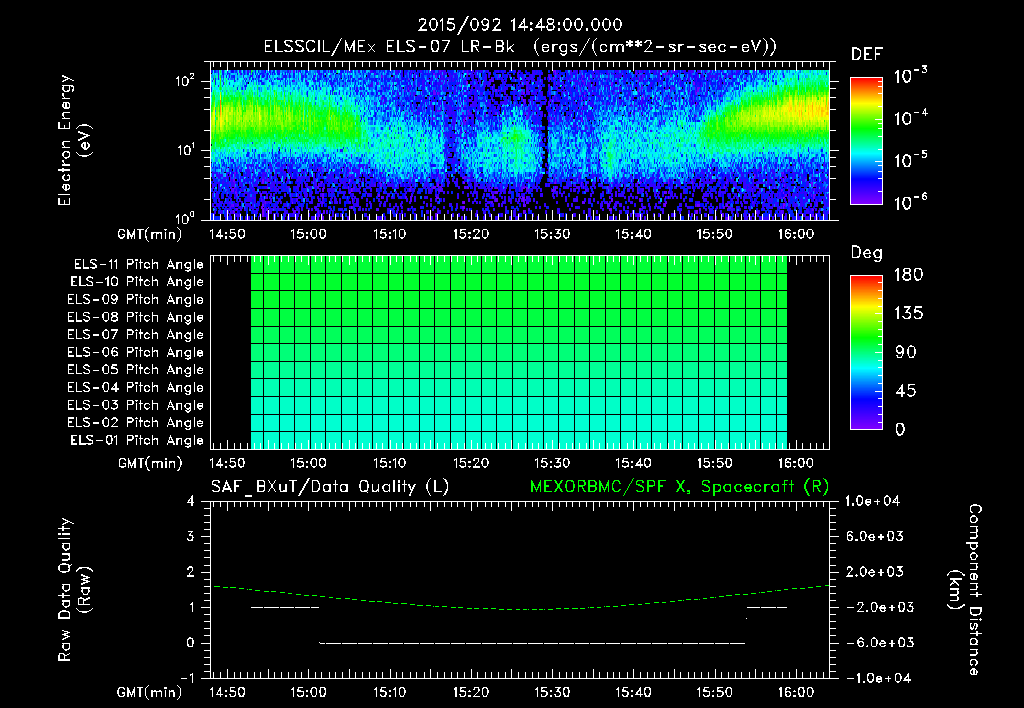
Task: Click the Raw Data Quality (Raw) axis label
Action: click(x=74, y=590)
